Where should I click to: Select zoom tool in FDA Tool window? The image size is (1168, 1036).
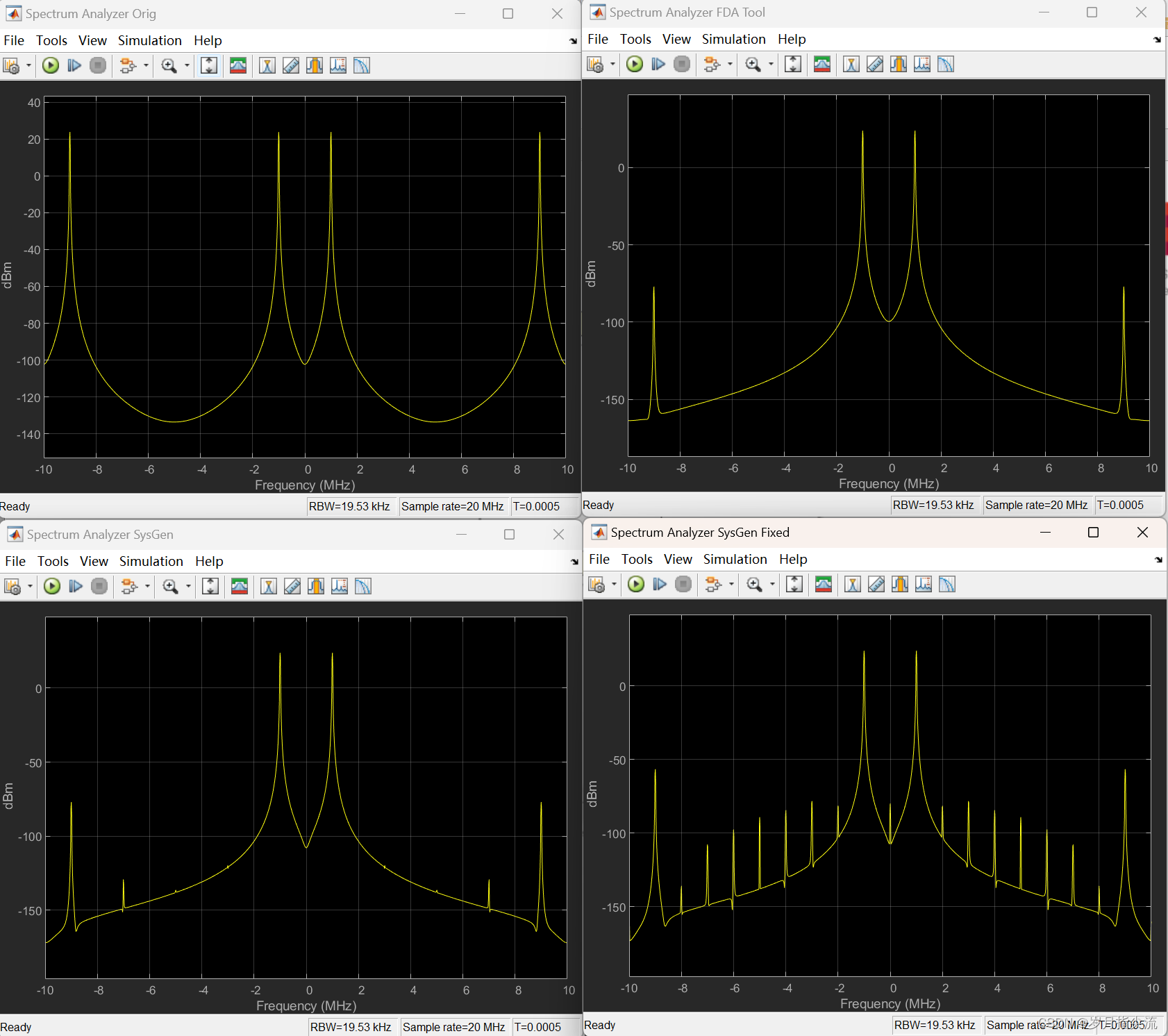753,64
